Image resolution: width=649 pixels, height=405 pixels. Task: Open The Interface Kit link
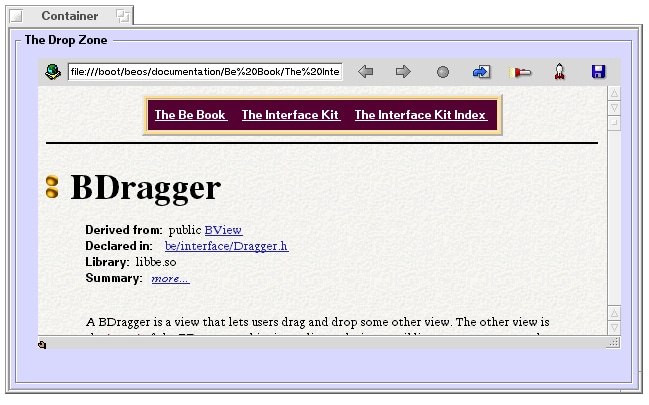click(x=291, y=115)
